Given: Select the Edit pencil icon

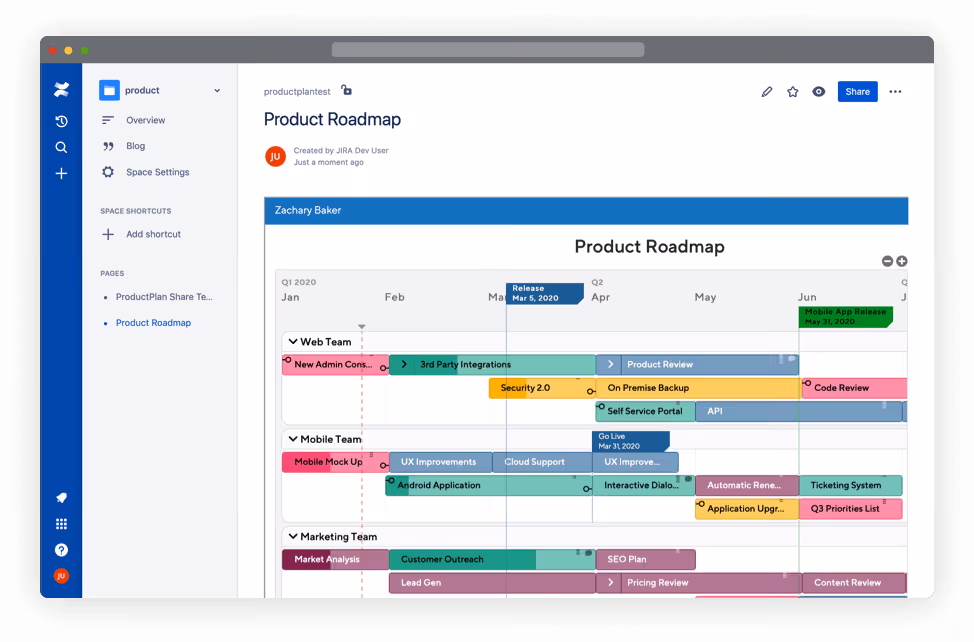Looking at the screenshot, I should [767, 91].
